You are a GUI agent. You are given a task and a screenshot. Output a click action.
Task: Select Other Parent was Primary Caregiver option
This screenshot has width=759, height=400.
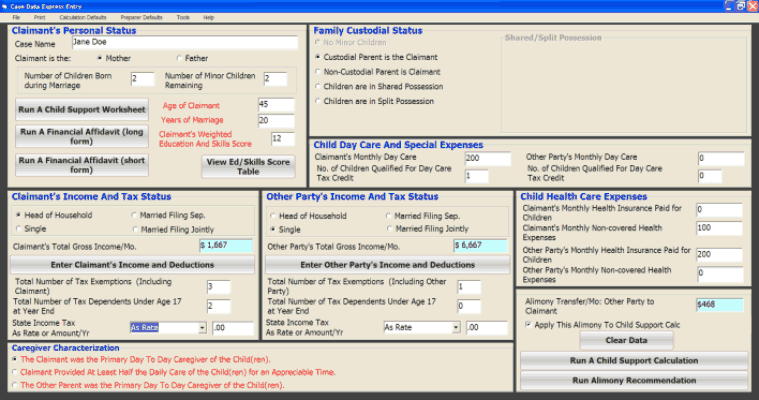[x=16, y=385]
